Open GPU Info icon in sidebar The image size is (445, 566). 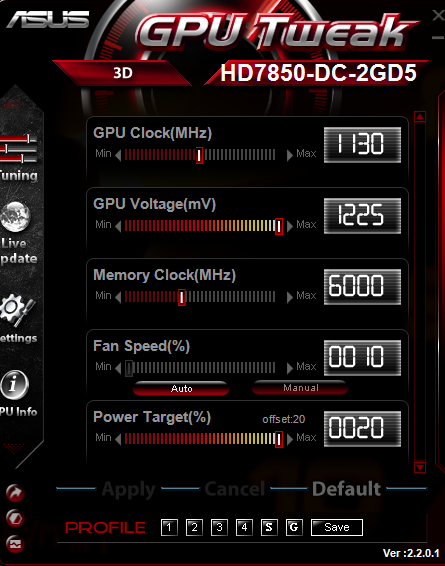(14, 385)
